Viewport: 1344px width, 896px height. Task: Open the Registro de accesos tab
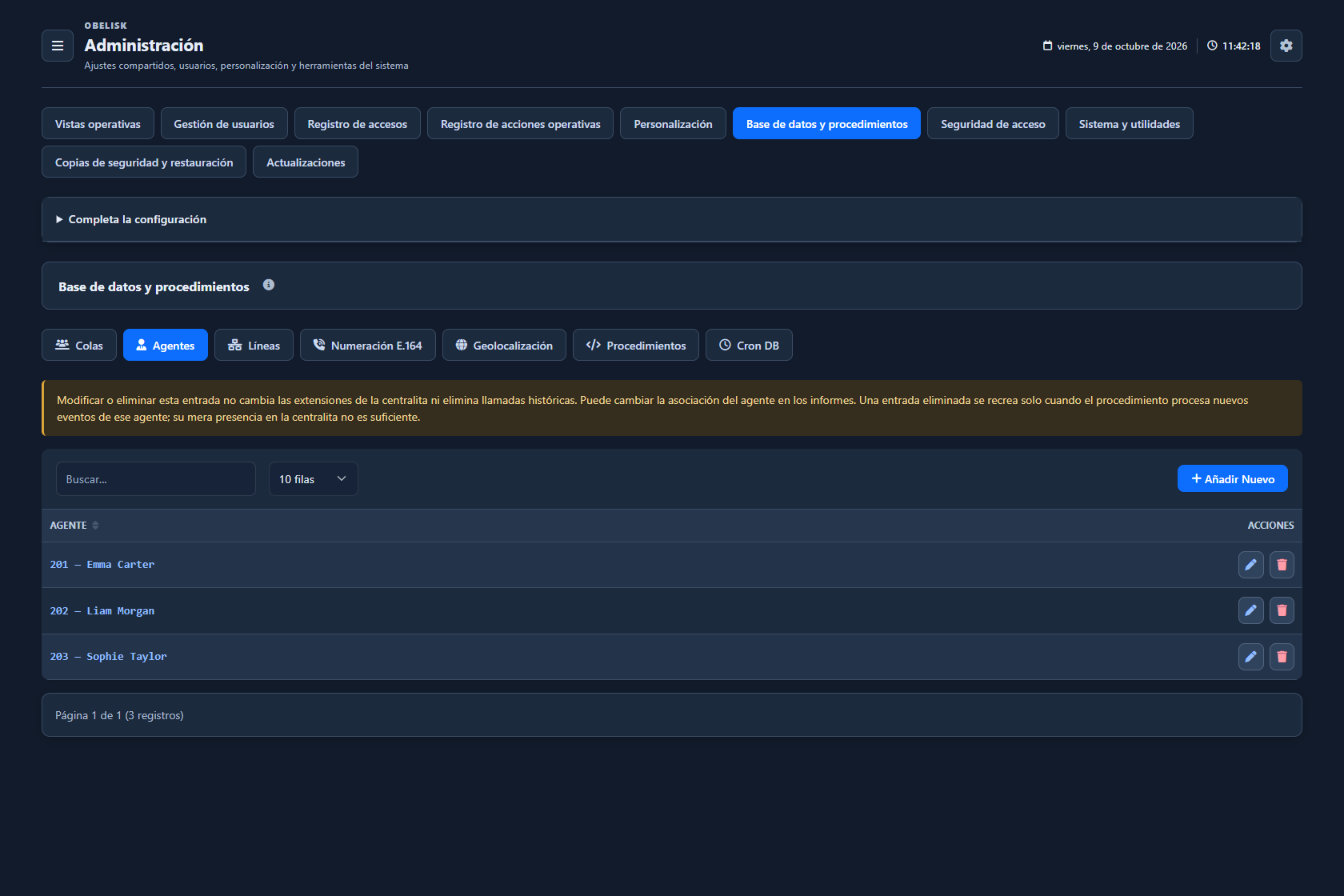pos(358,123)
